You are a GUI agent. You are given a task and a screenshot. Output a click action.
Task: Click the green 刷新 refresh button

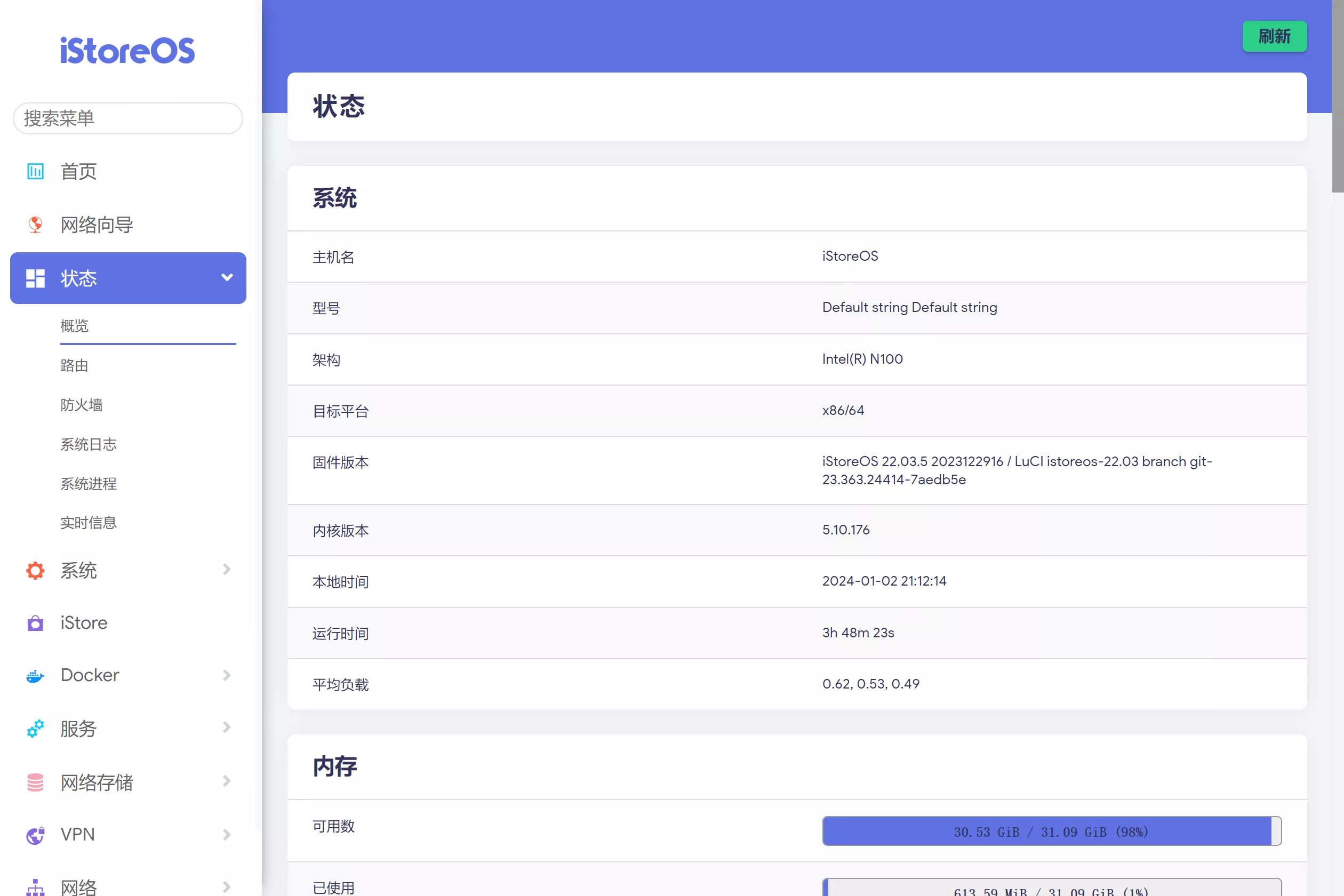coord(1274,37)
